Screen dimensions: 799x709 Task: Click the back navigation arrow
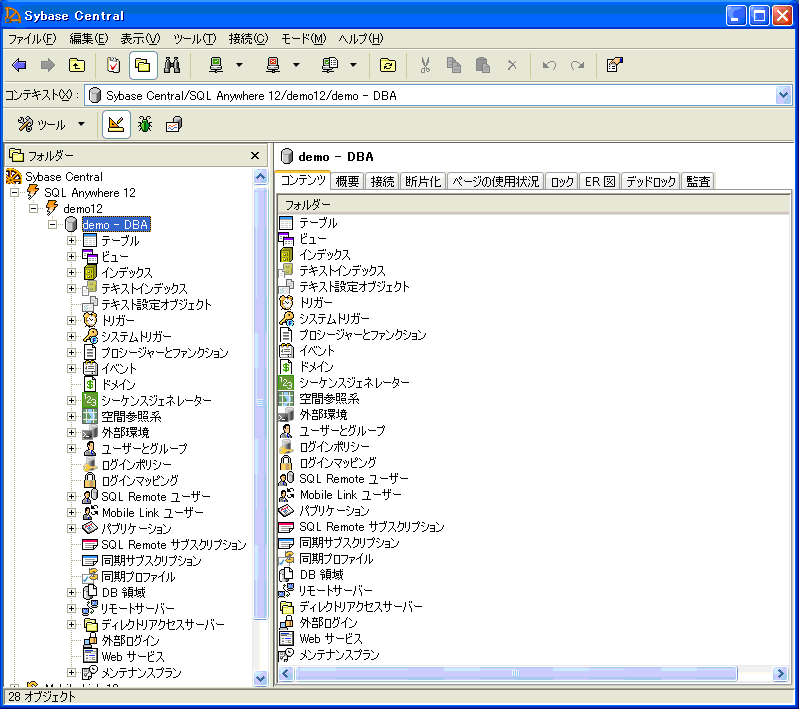[x=19, y=66]
